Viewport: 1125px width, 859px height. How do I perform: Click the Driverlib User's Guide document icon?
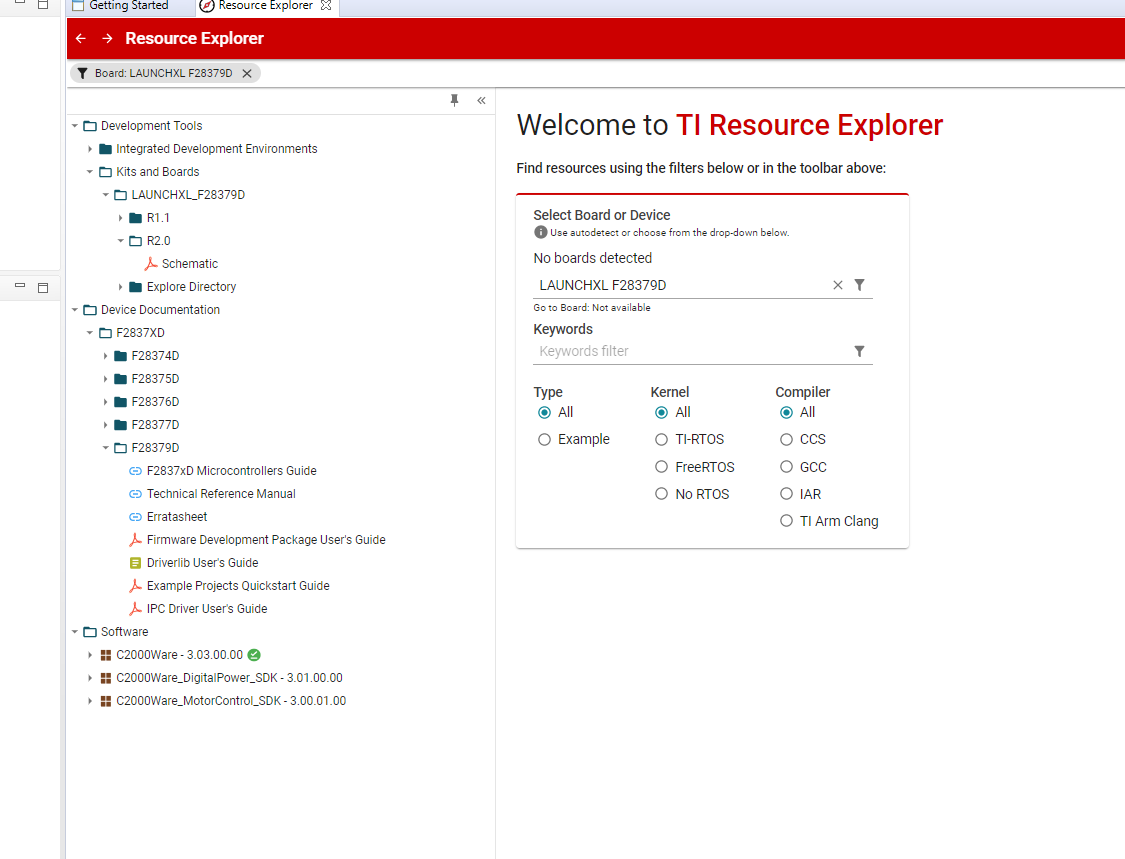click(135, 563)
